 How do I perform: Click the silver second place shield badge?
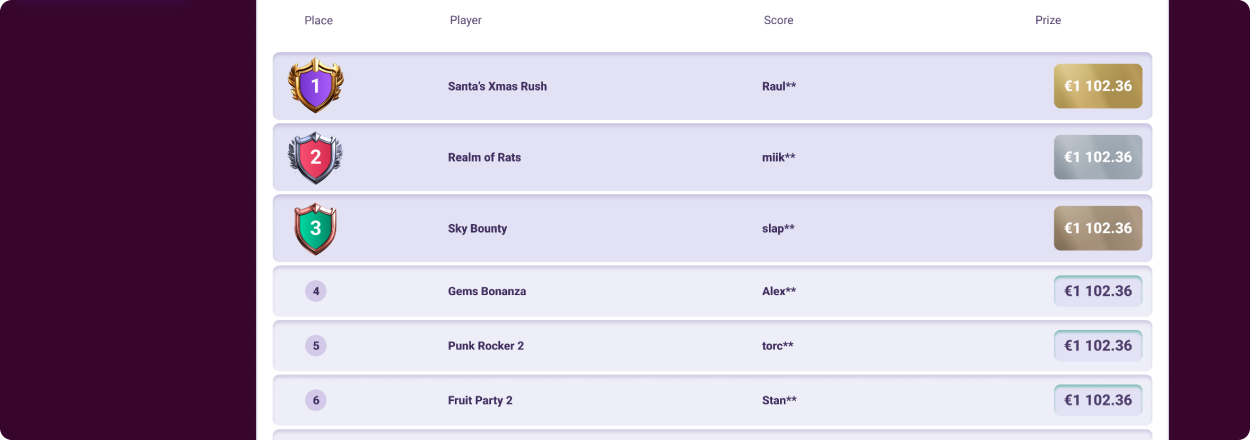tap(315, 157)
